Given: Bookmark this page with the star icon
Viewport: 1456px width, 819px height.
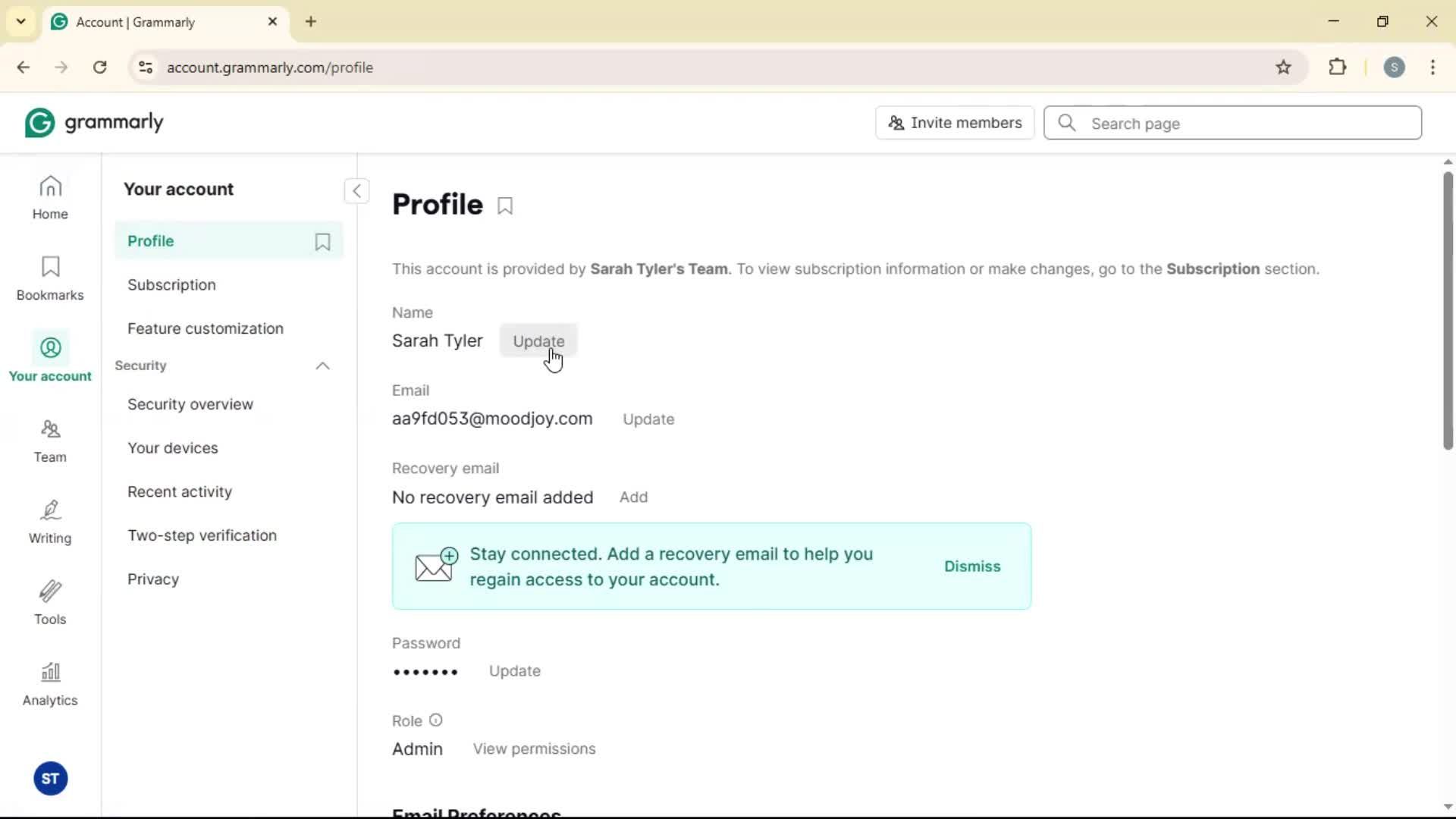Looking at the screenshot, I should tap(1283, 67).
